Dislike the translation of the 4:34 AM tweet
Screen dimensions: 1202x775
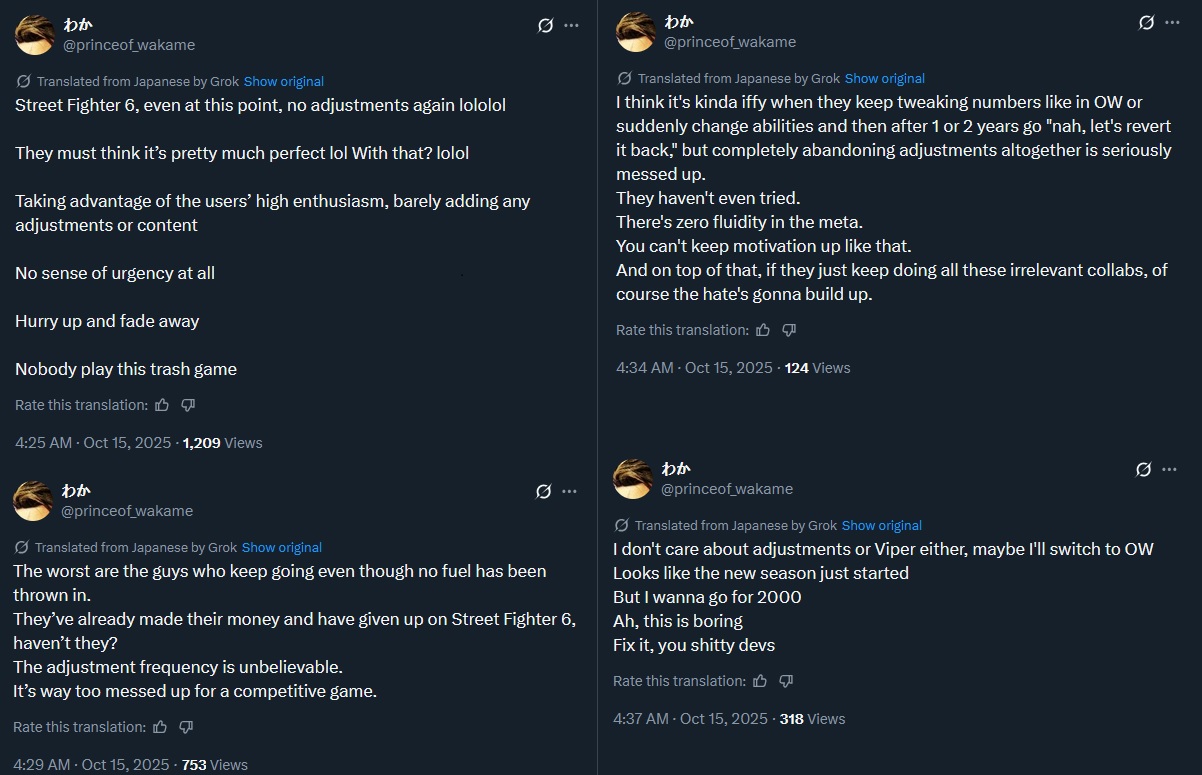click(x=789, y=330)
